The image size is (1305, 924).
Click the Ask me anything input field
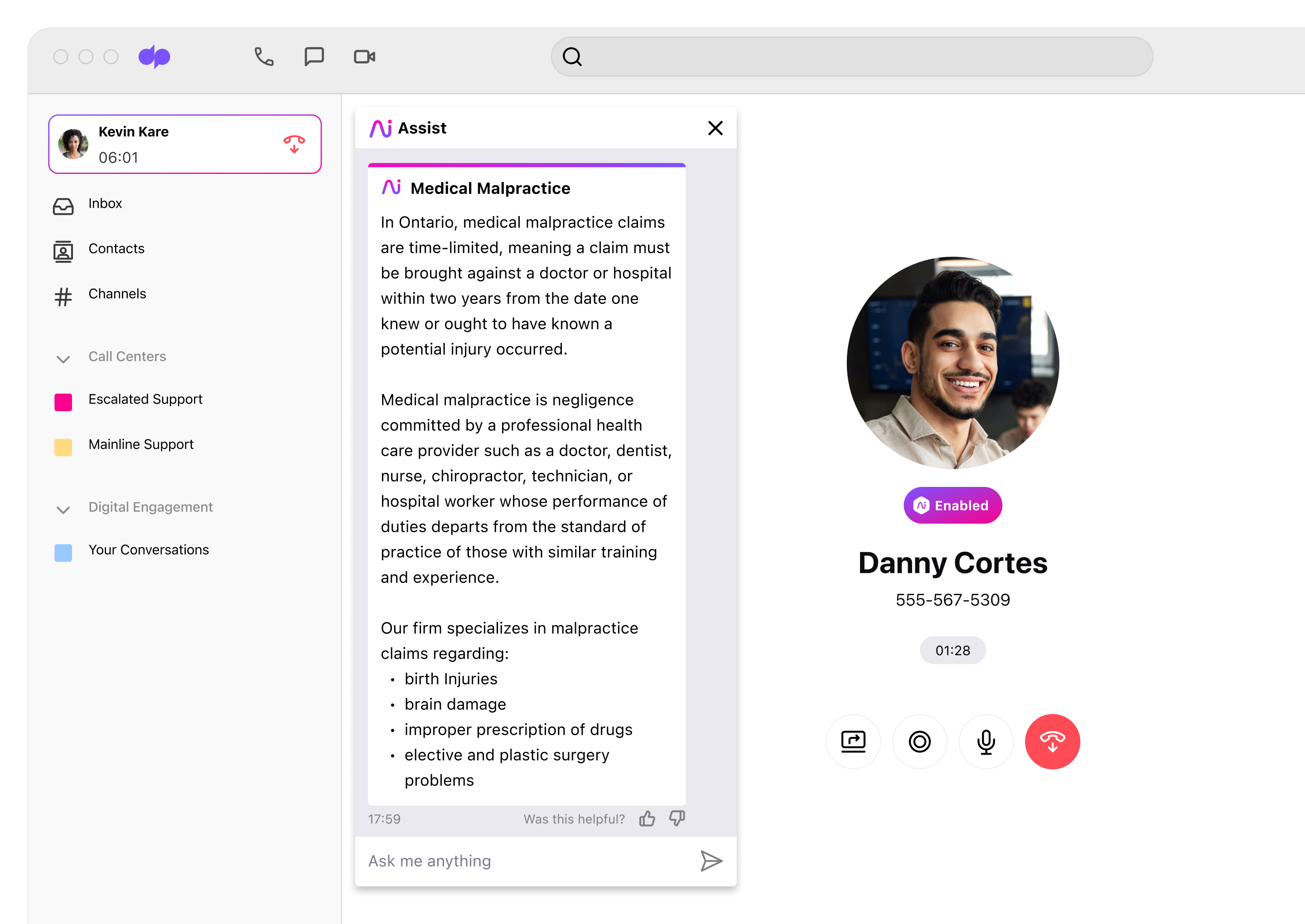click(512, 861)
